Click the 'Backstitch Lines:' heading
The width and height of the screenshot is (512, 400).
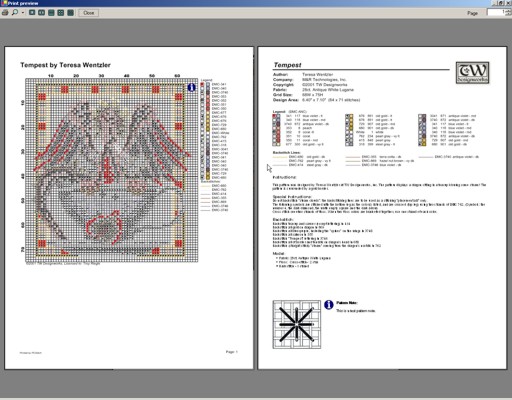tap(286, 152)
